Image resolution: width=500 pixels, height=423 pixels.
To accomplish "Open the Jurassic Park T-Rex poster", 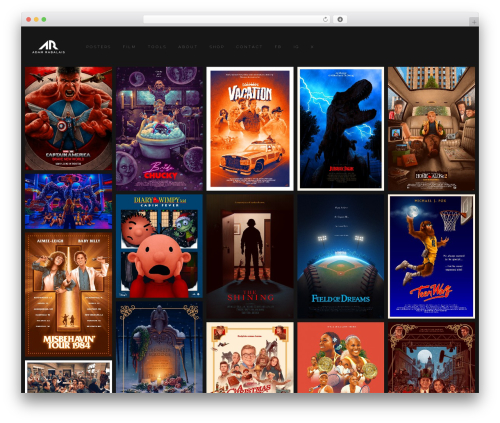I will [341, 129].
